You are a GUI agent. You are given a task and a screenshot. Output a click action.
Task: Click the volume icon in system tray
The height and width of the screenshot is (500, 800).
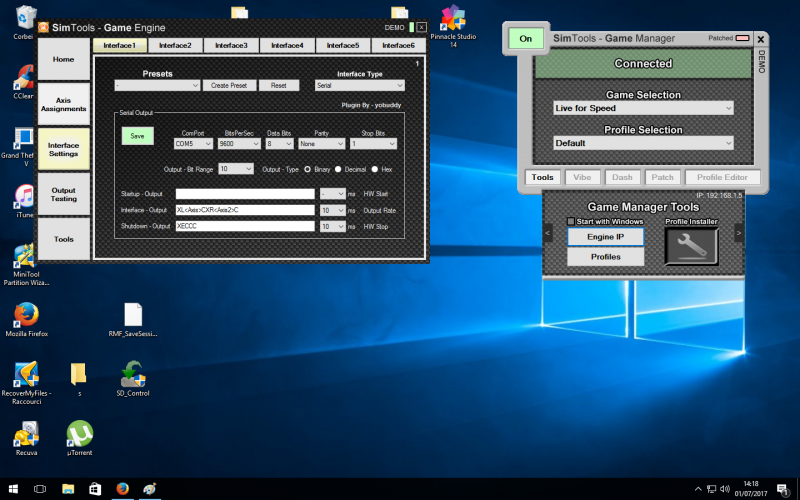coord(724,489)
